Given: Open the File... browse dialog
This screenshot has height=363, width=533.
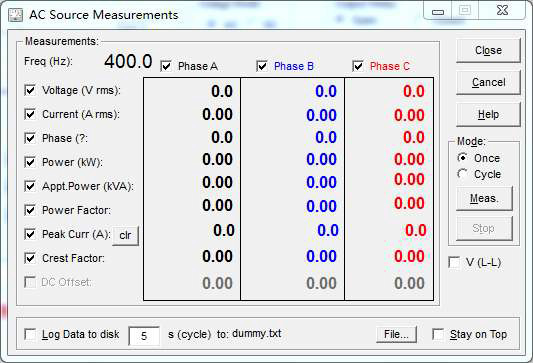Looking at the screenshot, I should pyautogui.click(x=396, y=334).
